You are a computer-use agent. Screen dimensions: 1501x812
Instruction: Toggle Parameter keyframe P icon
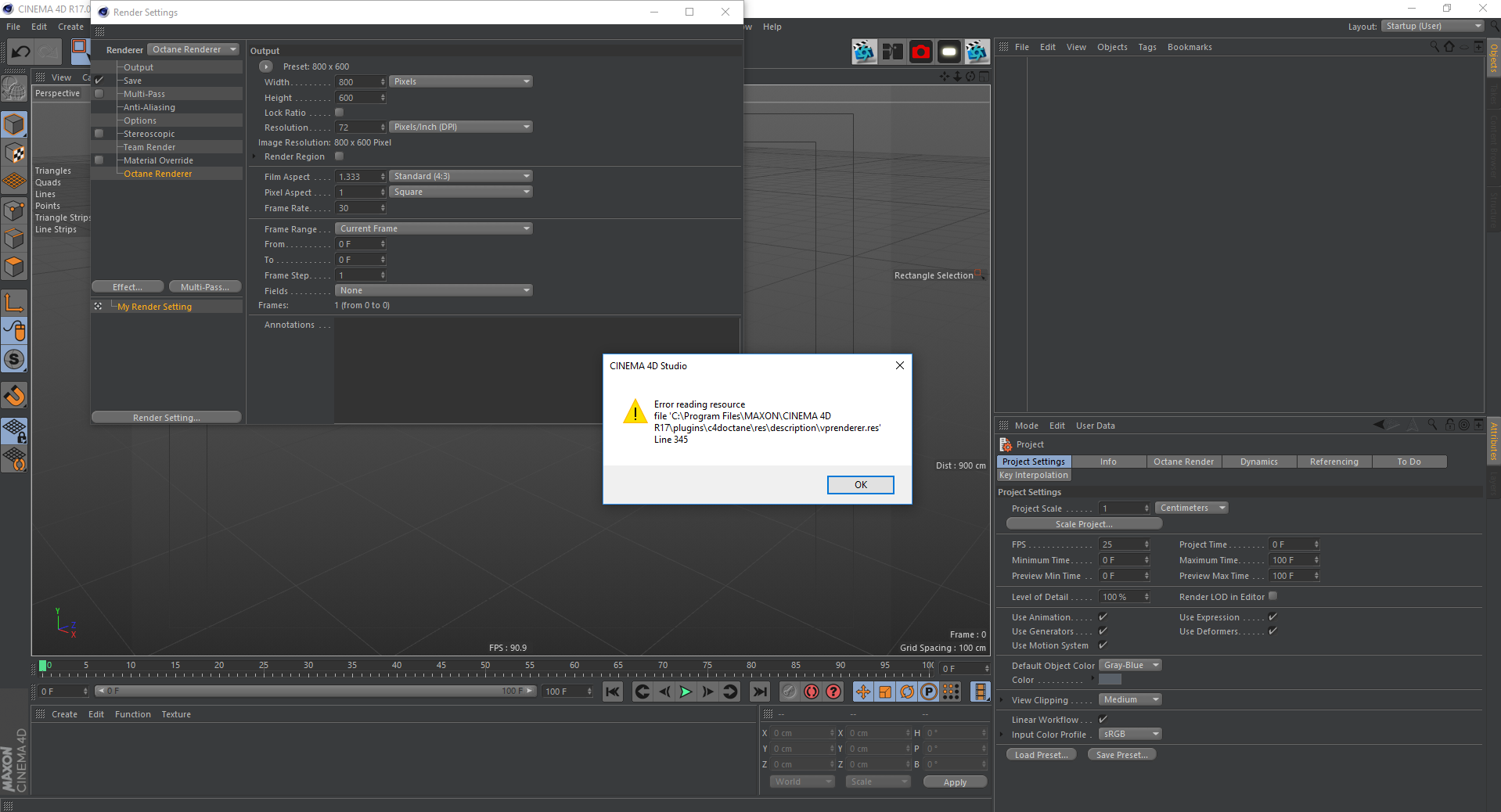(929, 692)
